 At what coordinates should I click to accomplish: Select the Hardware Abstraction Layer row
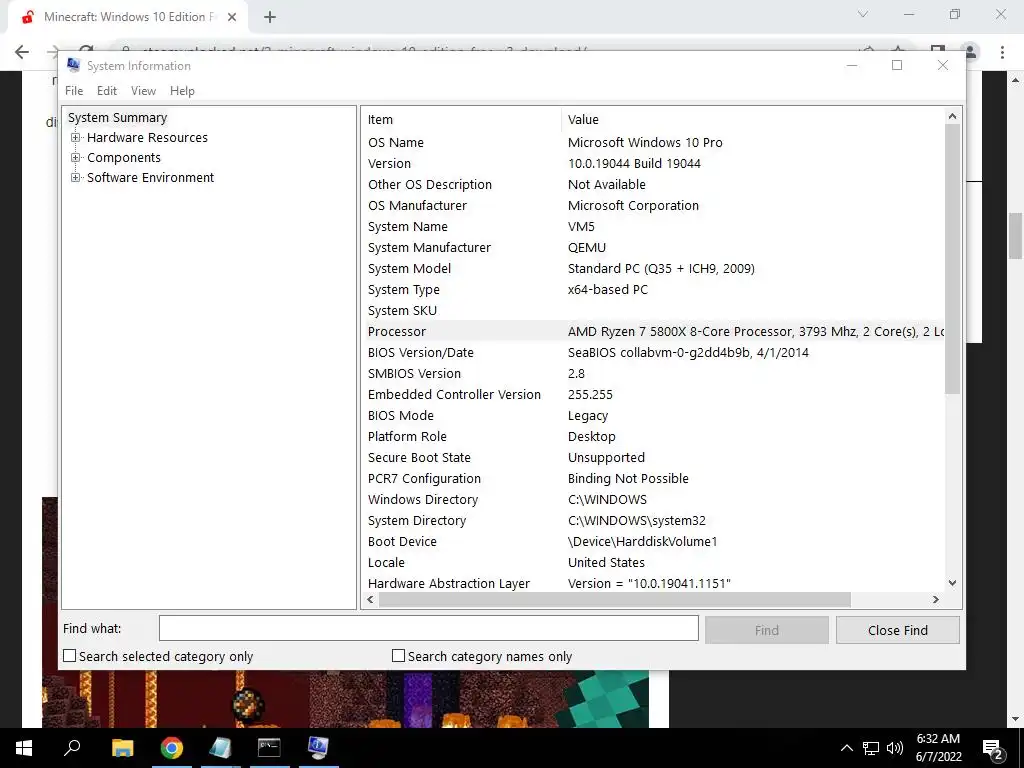pyautogui.click(x=653, y=583)
